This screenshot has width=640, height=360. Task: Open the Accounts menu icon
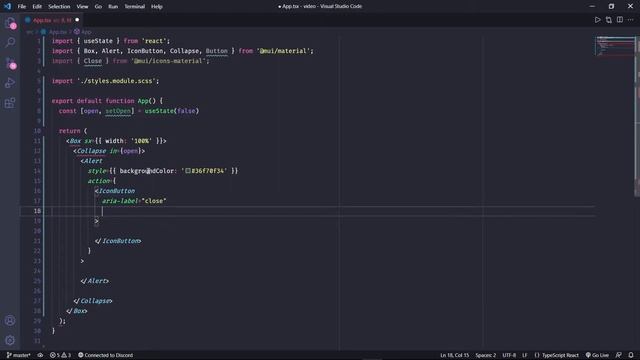(10, 320)
